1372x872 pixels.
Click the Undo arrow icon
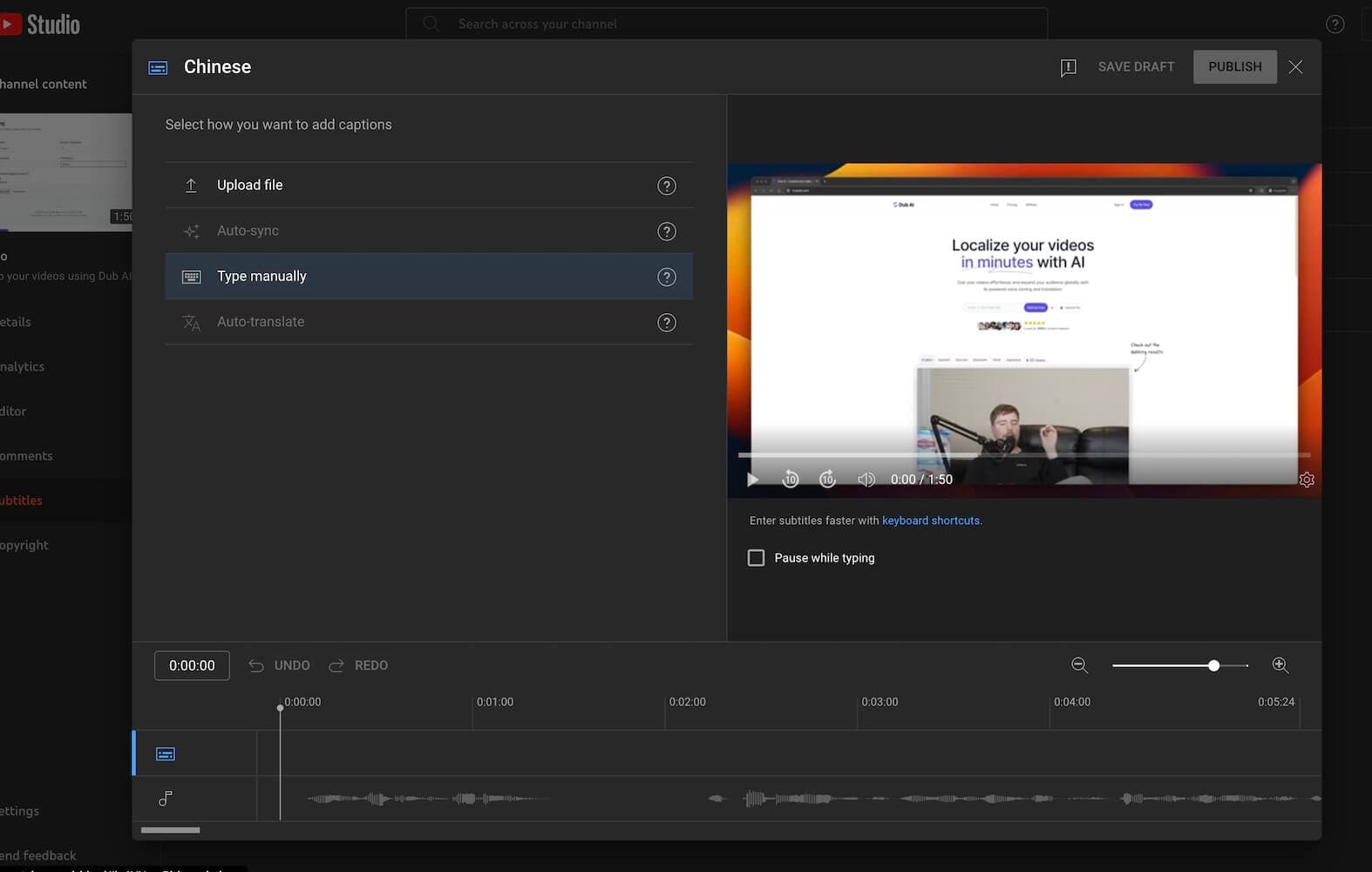point(255,665)
